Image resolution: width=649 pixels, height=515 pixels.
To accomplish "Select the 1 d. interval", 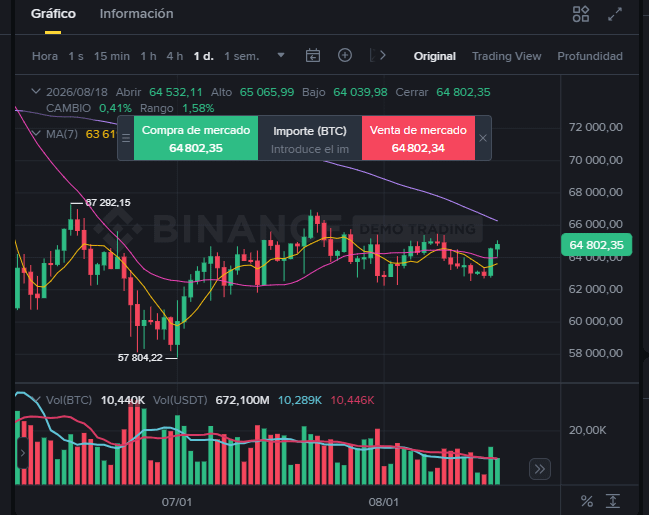I will (x=204, y=56).
